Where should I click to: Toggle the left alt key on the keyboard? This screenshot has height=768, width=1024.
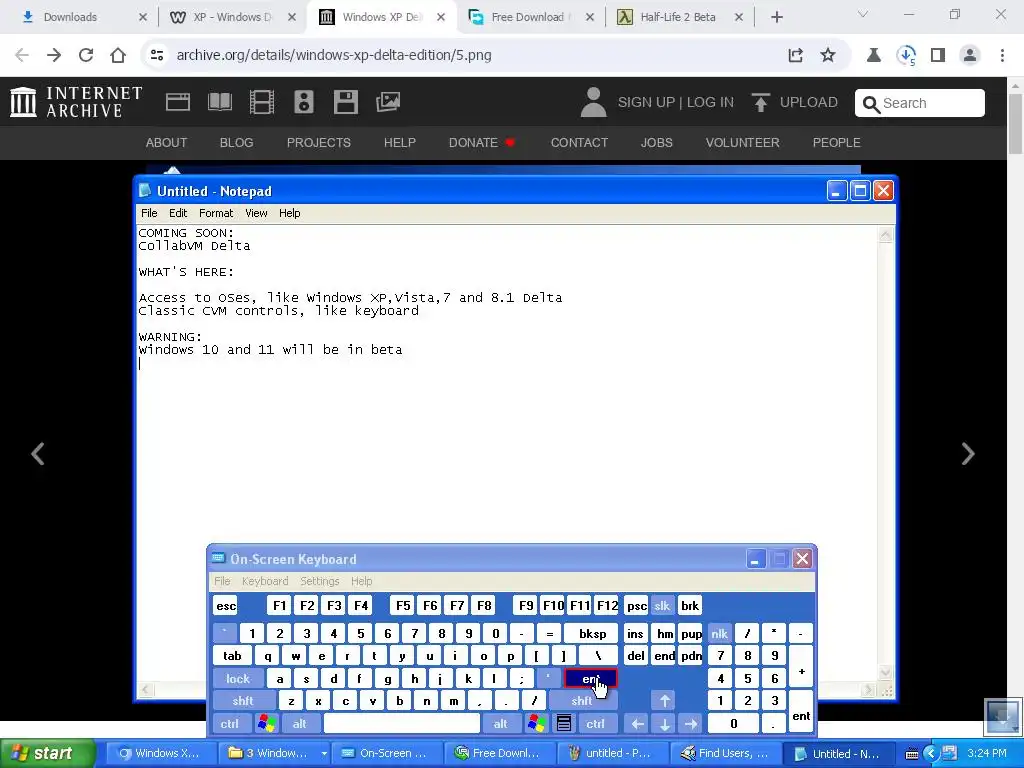[300, 724]
